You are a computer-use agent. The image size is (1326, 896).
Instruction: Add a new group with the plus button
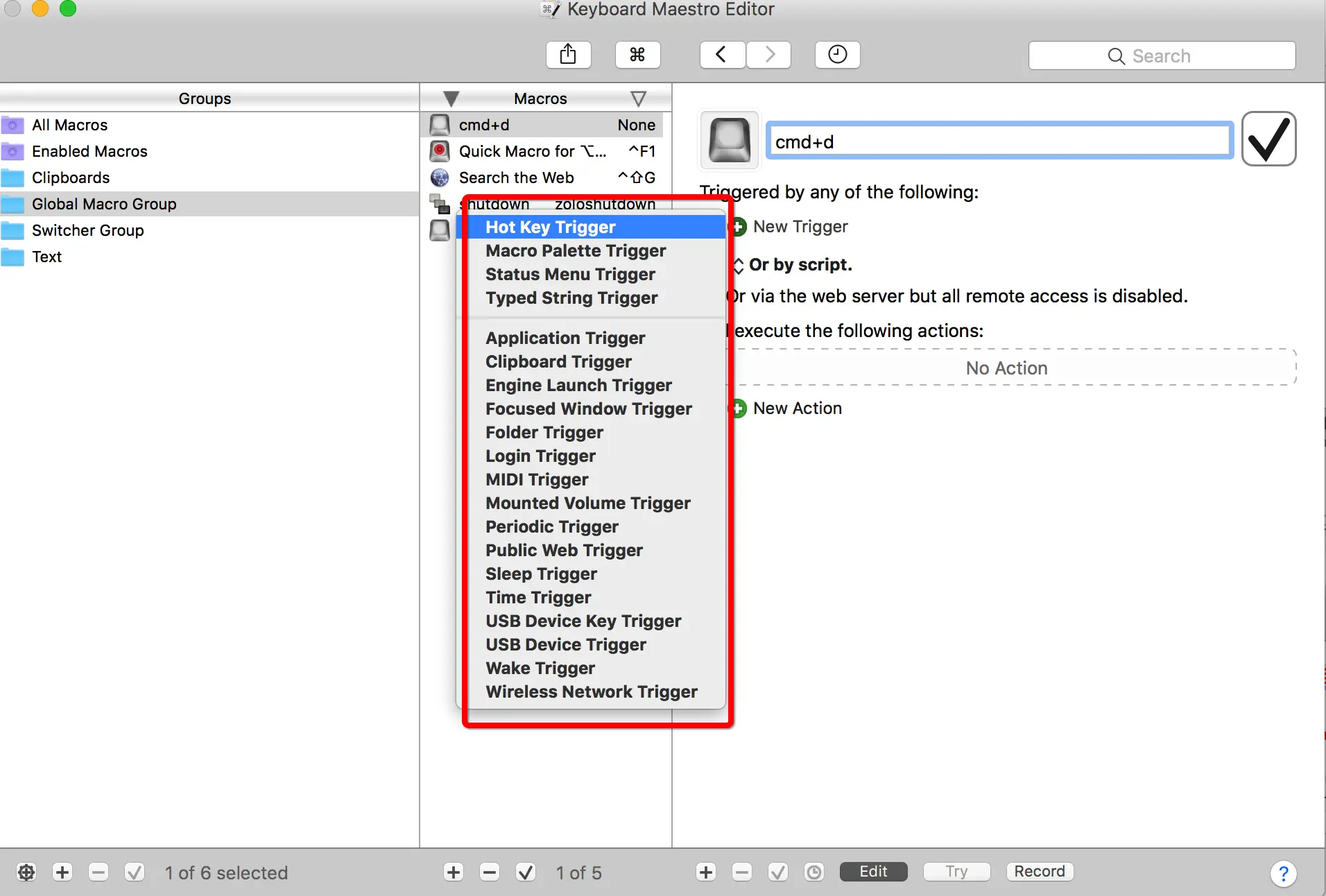[62, 872]
